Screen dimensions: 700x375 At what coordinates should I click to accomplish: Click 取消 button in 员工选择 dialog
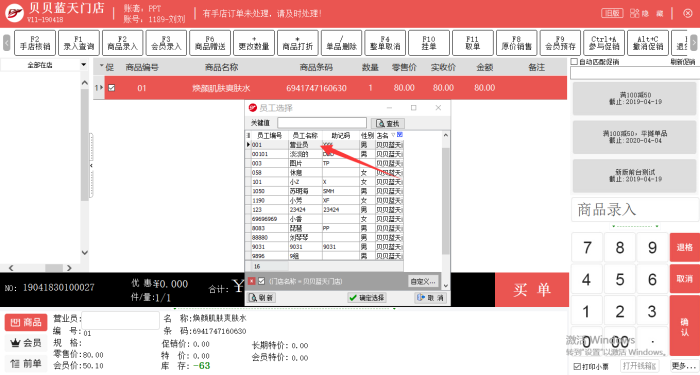(x=430, y=298)
